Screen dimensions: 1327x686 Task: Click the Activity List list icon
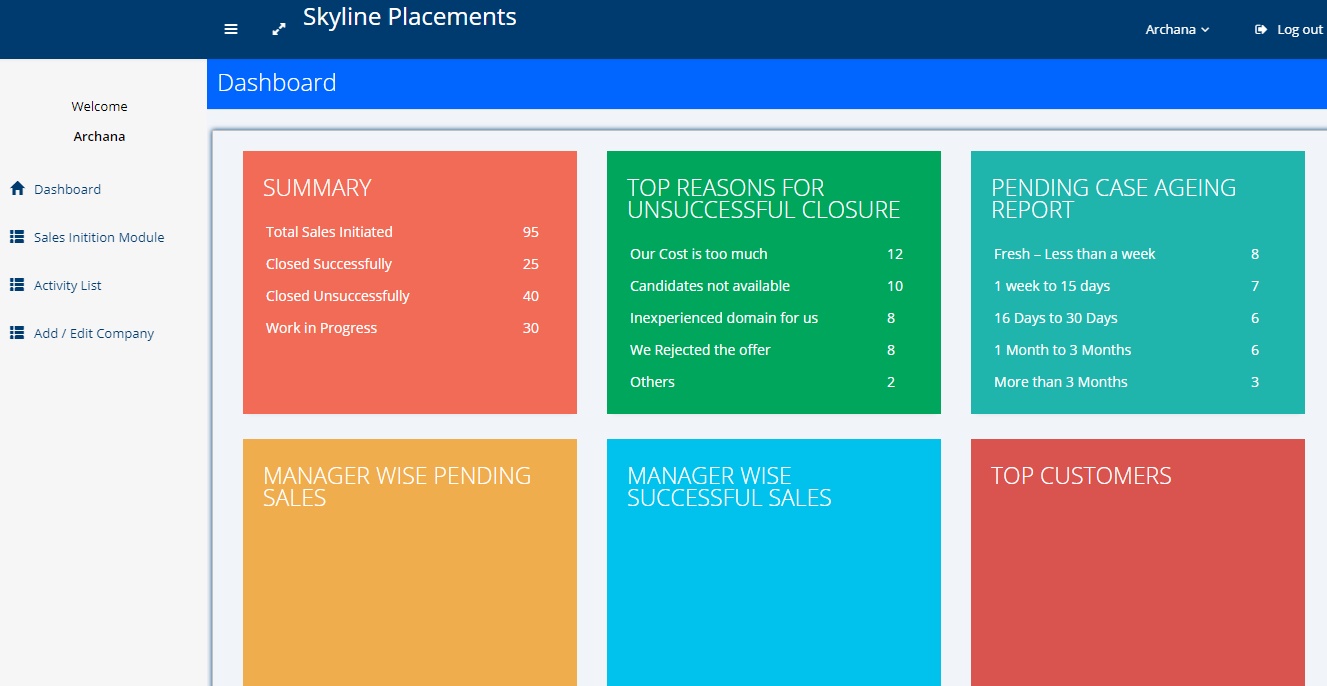tap(17, 285)
